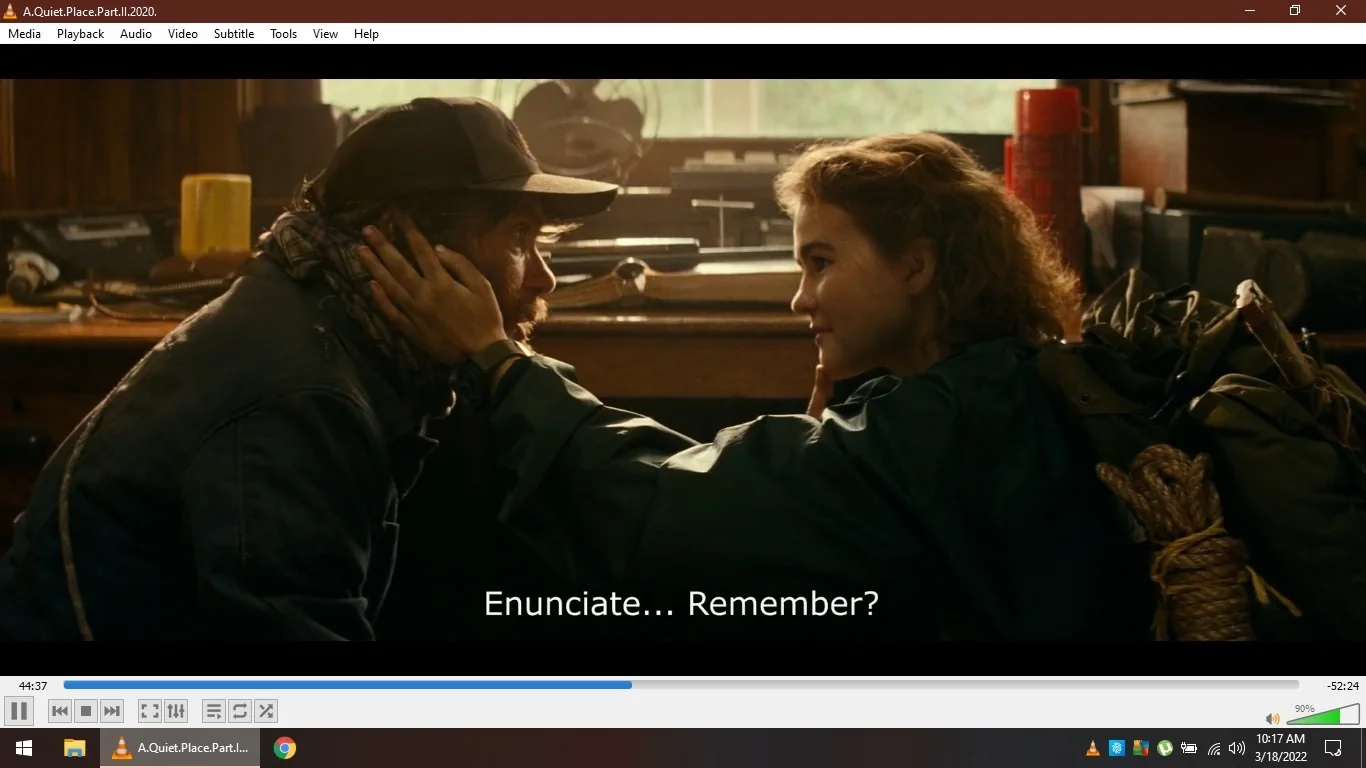1366x768 pixels.
Task: Check battery status tray icon
Action: (x=1189, y=748)
